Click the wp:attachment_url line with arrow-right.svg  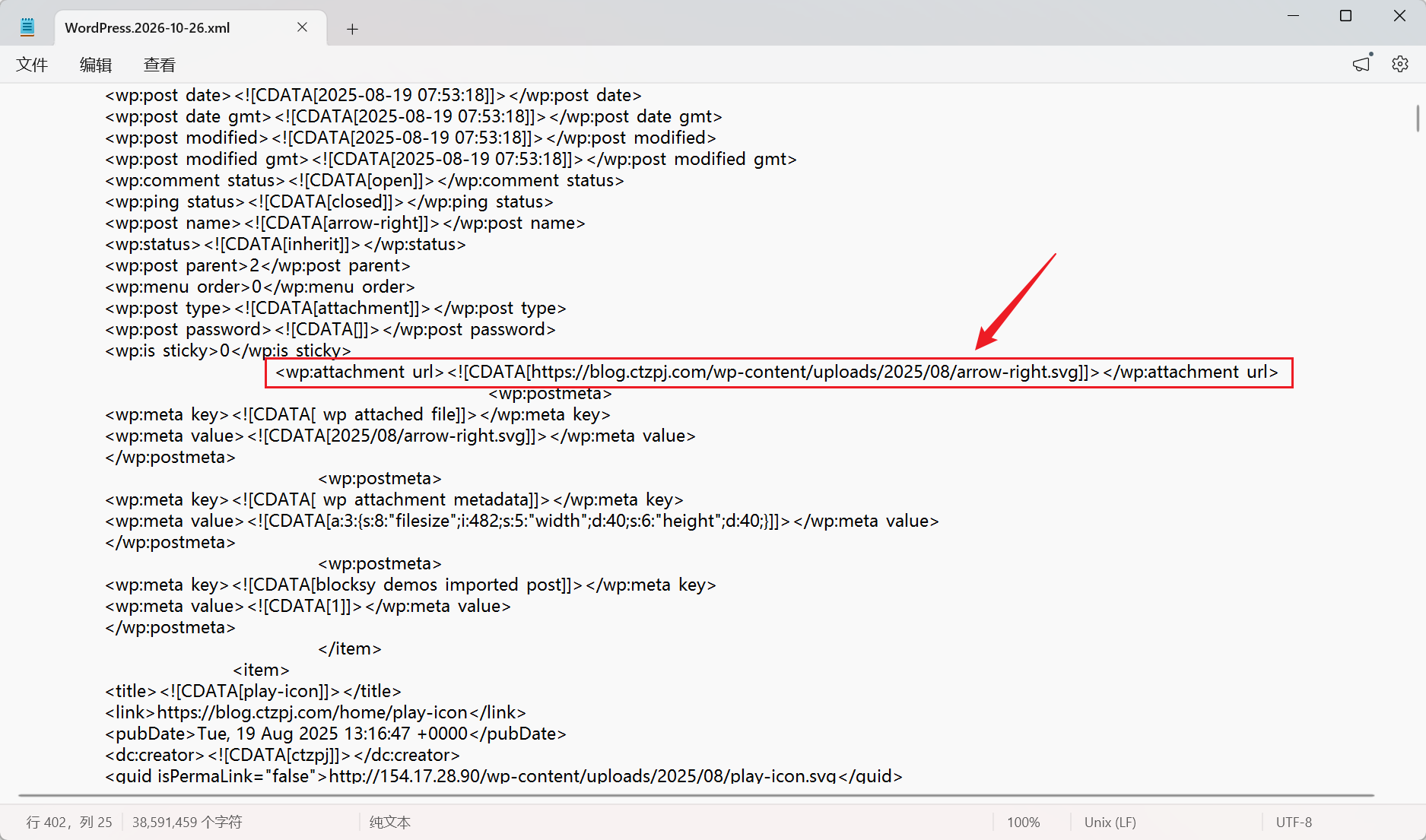click(777, 372)
